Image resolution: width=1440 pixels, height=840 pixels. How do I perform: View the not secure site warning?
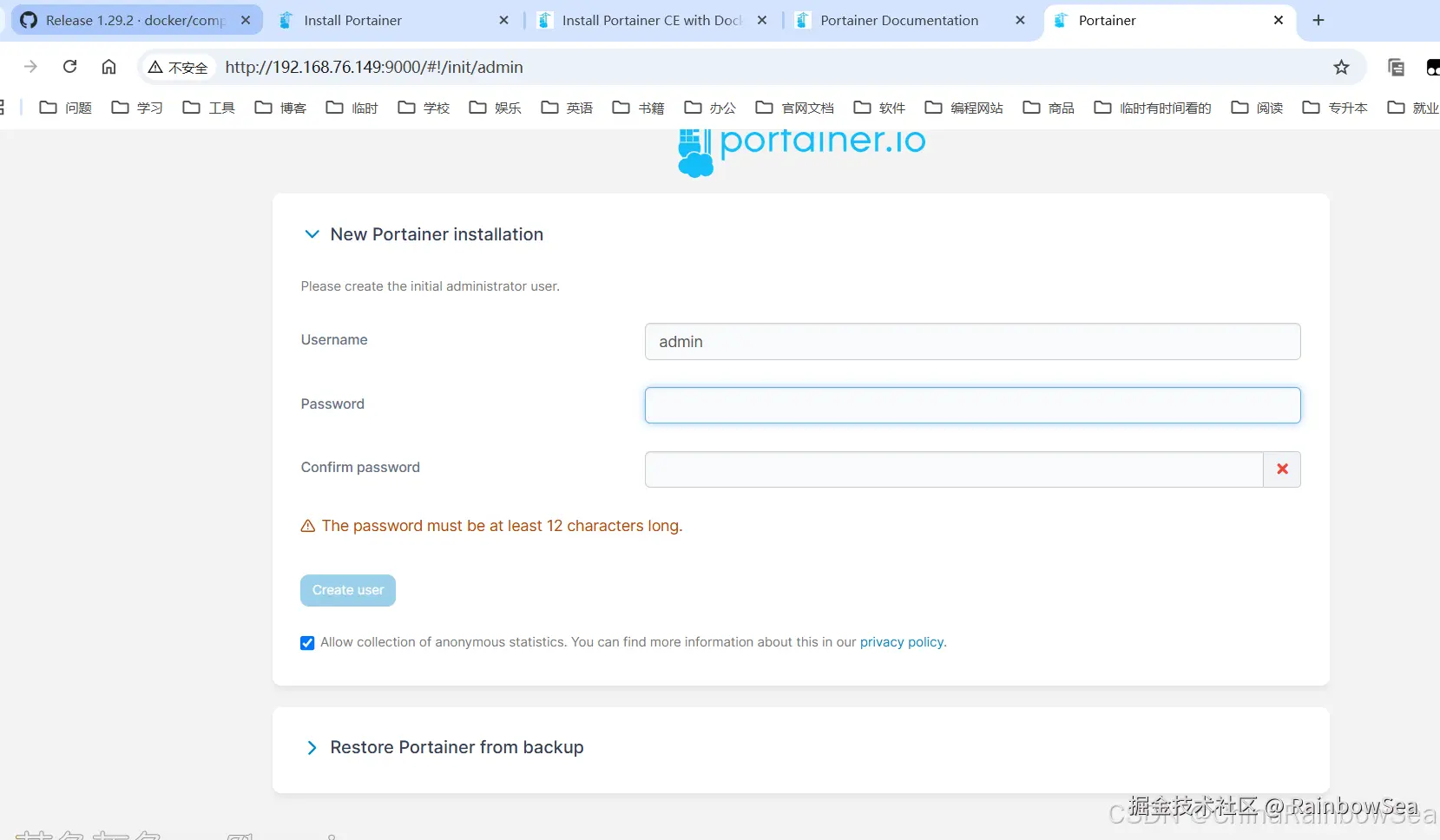(x=178, y=67)
